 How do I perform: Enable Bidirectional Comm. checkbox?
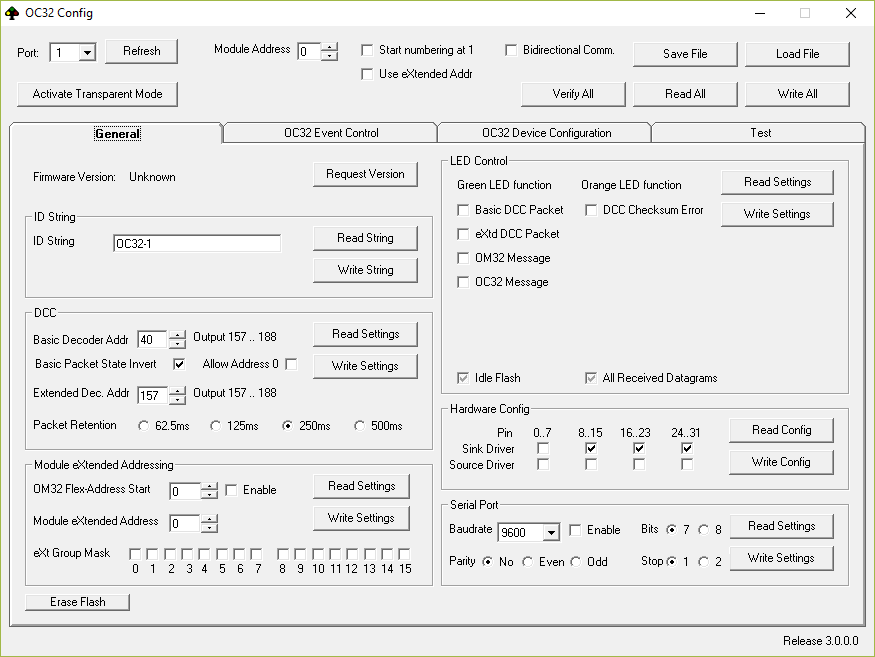pos(511,50)
